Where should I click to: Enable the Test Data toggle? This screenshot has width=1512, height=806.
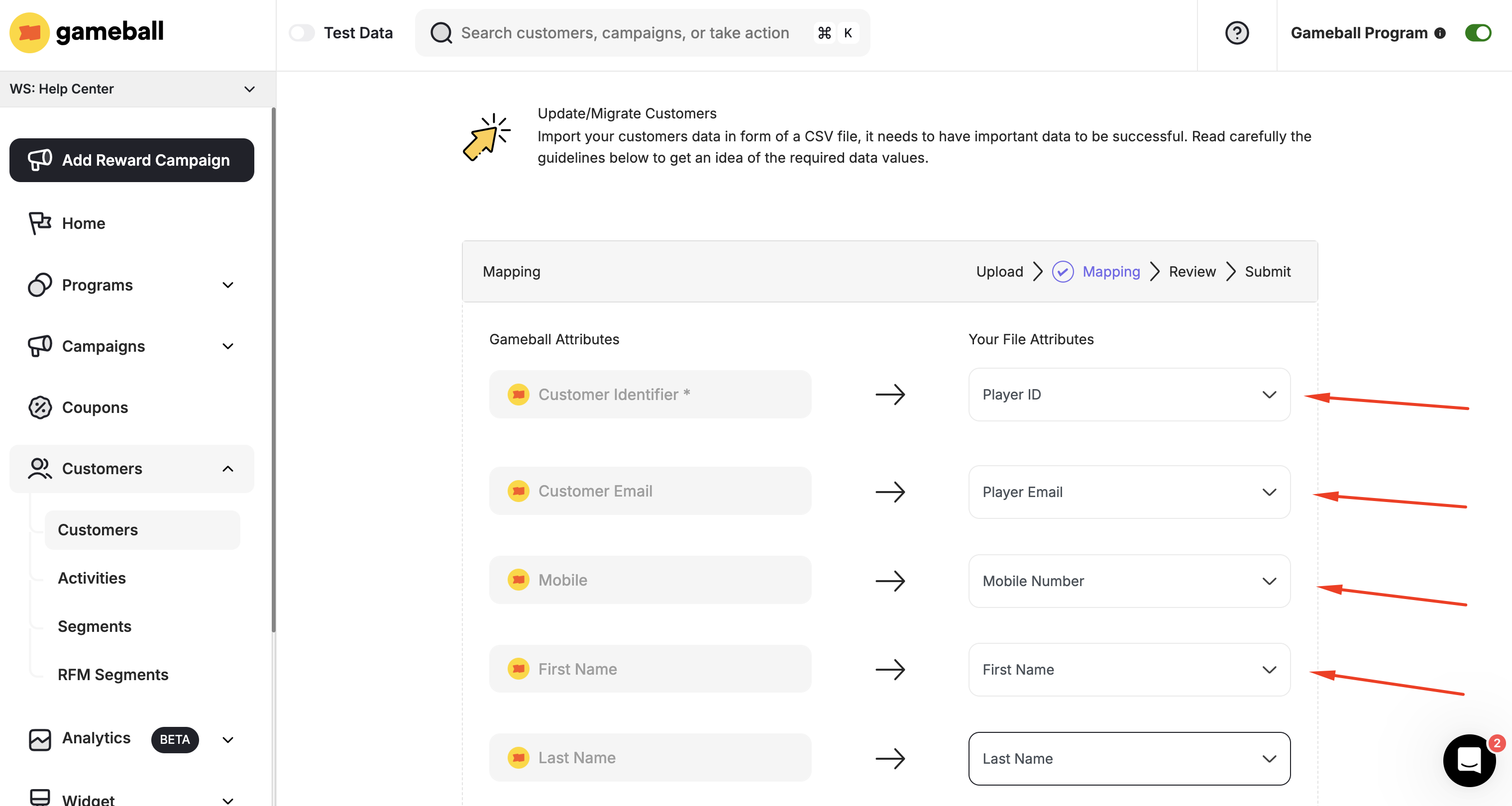click(x=302, y=33)
